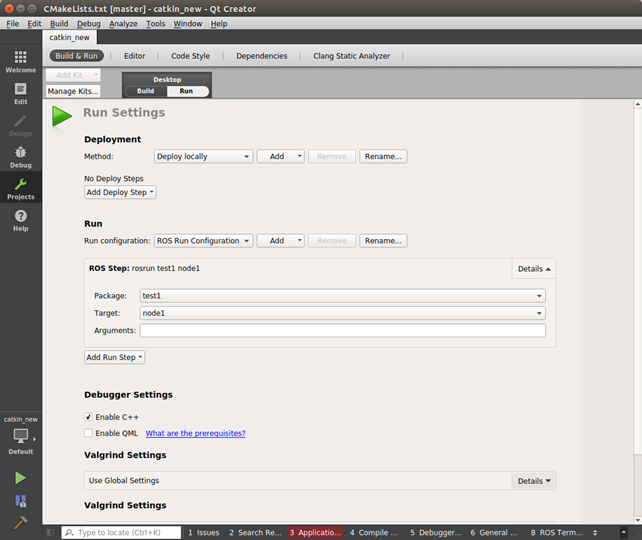Toggle the left sidebar icon in status bar
The image size is (642, 540).
(50, 532)
